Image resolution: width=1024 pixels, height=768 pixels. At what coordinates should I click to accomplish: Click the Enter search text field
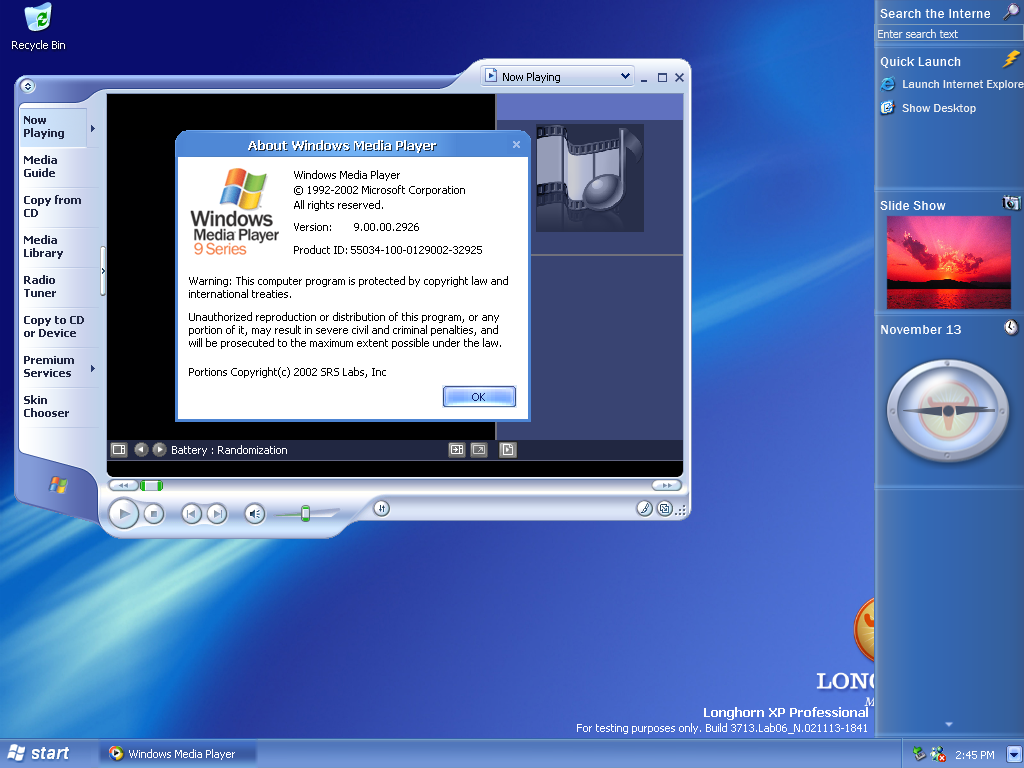tap(948, 34)
